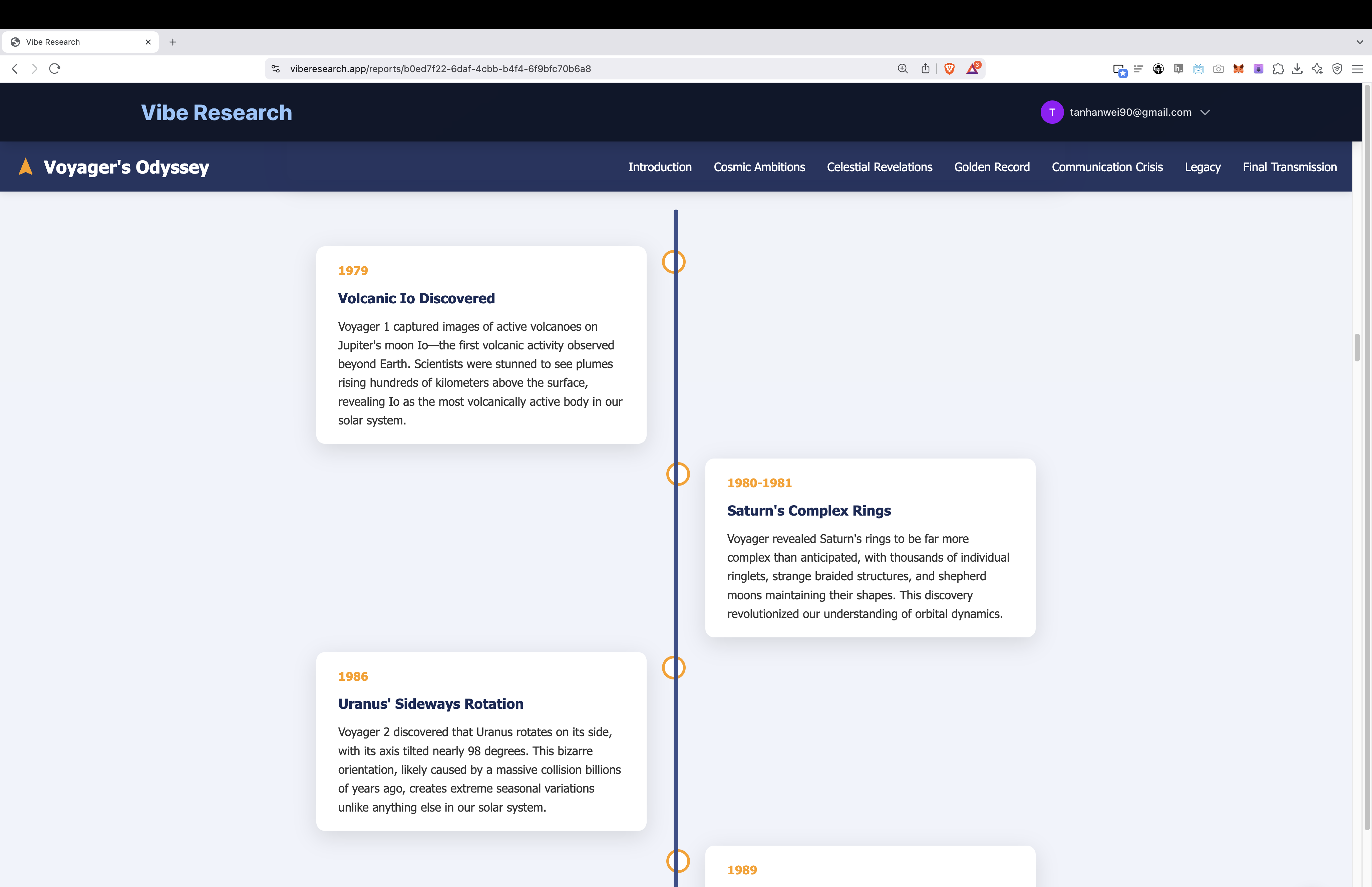Open the Brave Rewards triangle icon

pyautogui.click(x=972, y=68)
